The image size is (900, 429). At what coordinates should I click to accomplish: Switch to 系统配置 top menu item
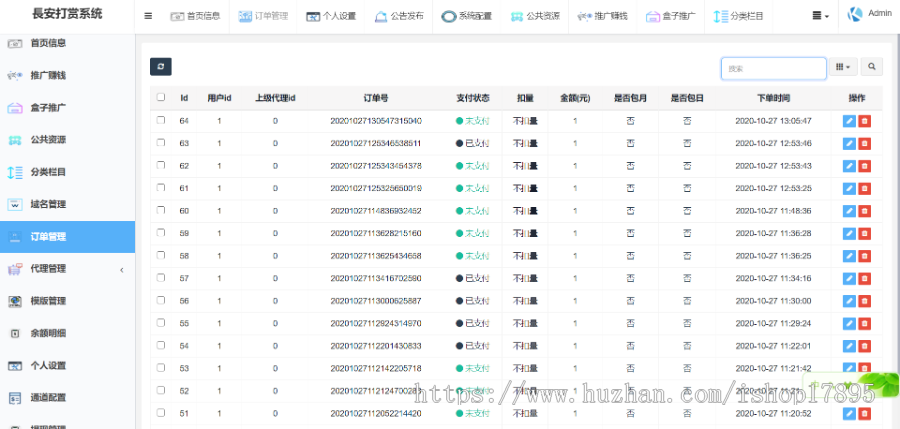465,16
